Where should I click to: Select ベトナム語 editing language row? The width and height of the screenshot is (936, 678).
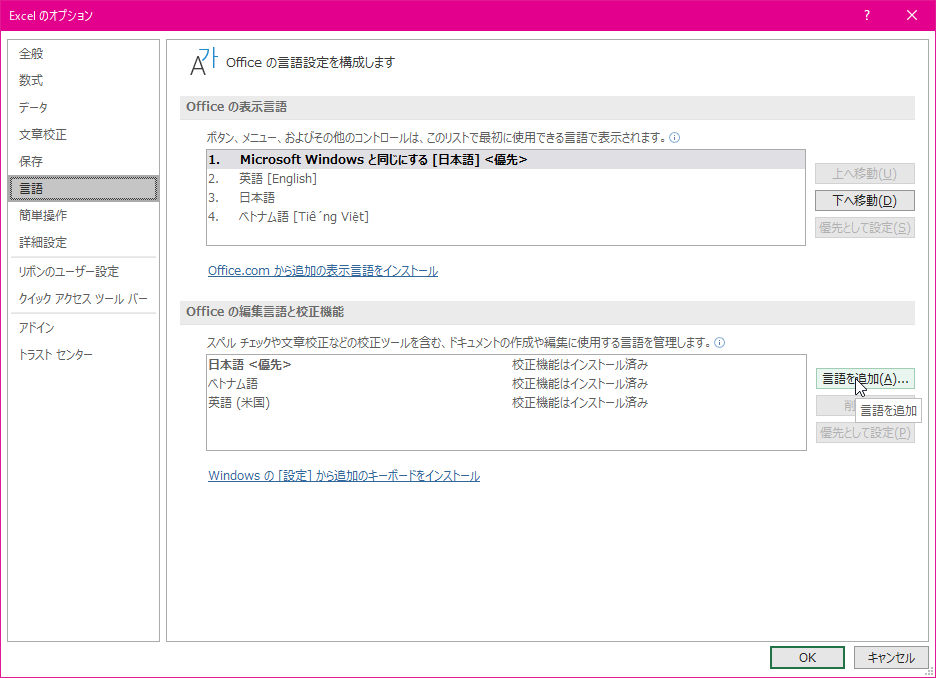click(506, 384)
